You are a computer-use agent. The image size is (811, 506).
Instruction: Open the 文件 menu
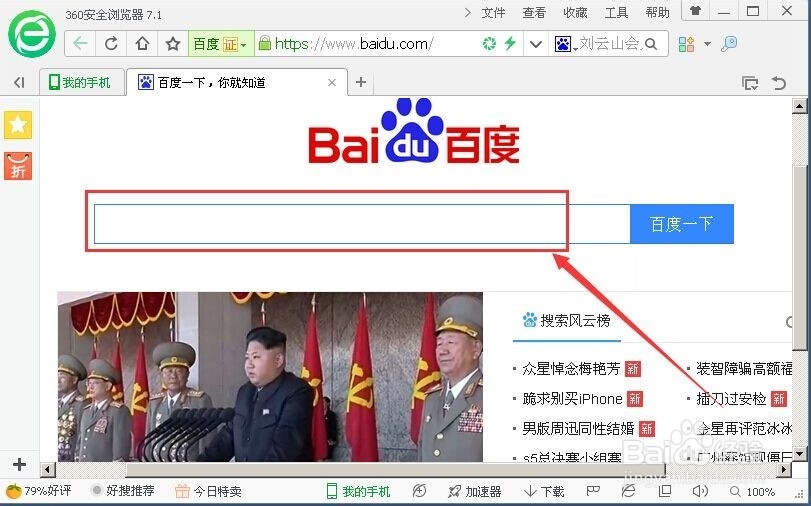(x=493, y=12)
